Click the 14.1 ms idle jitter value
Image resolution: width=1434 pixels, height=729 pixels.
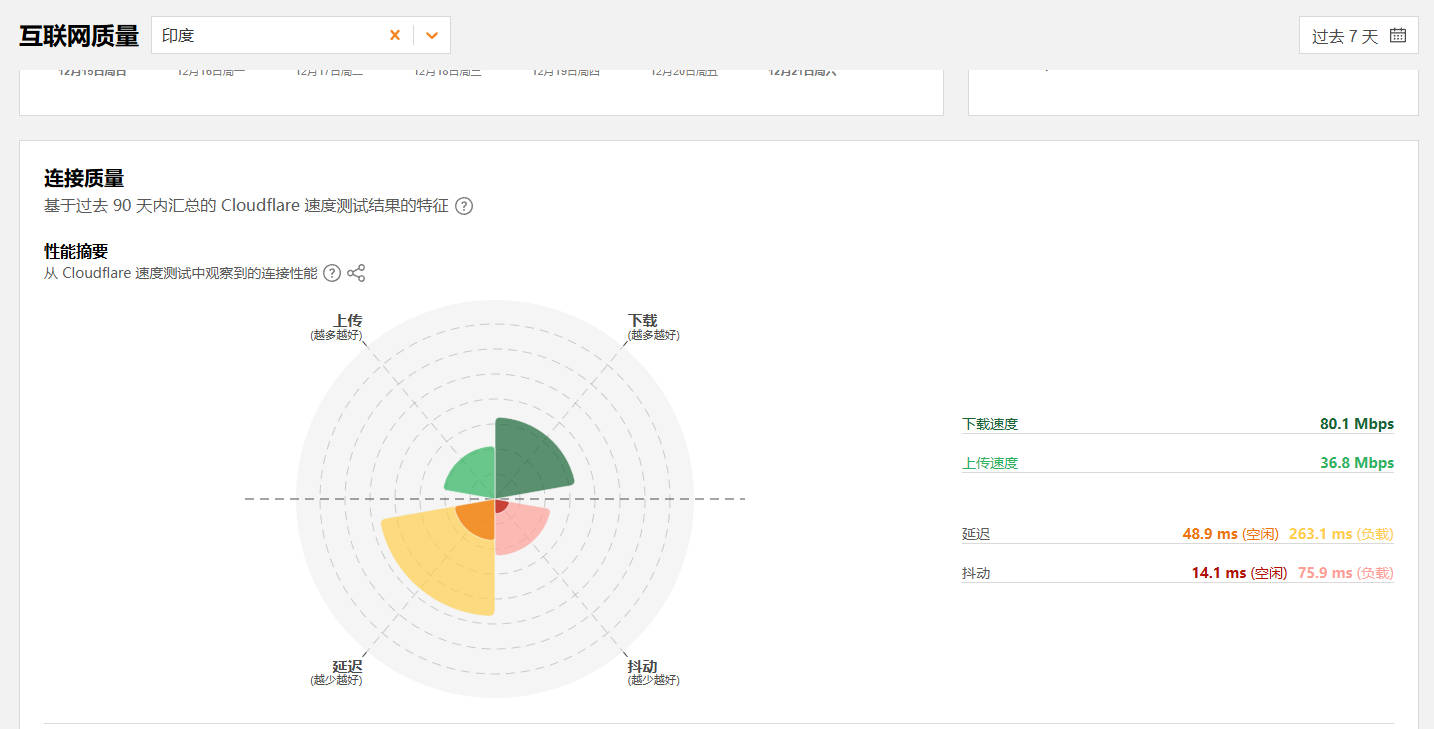tap(1218, 573)
